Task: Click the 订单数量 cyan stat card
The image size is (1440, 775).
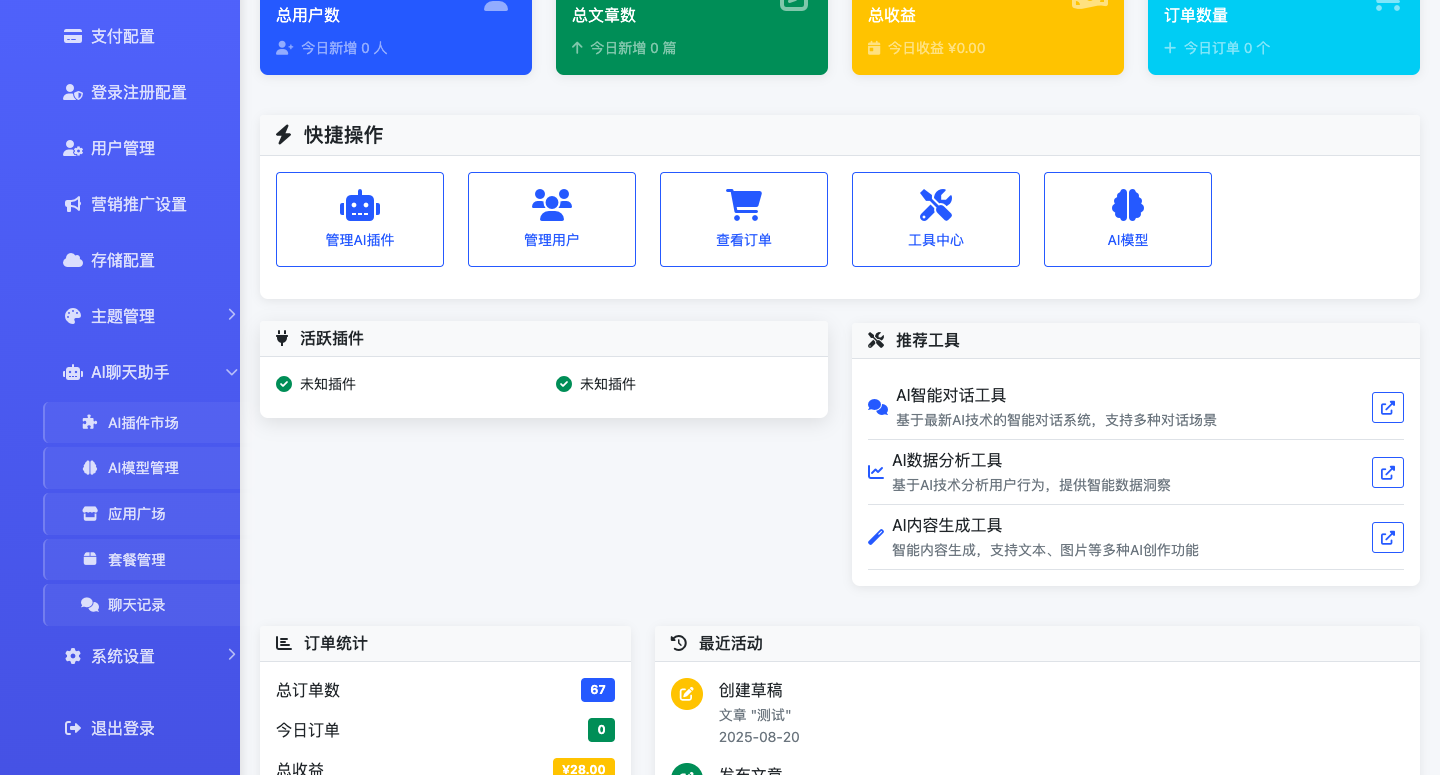Action: click(x=1284, y=37)
